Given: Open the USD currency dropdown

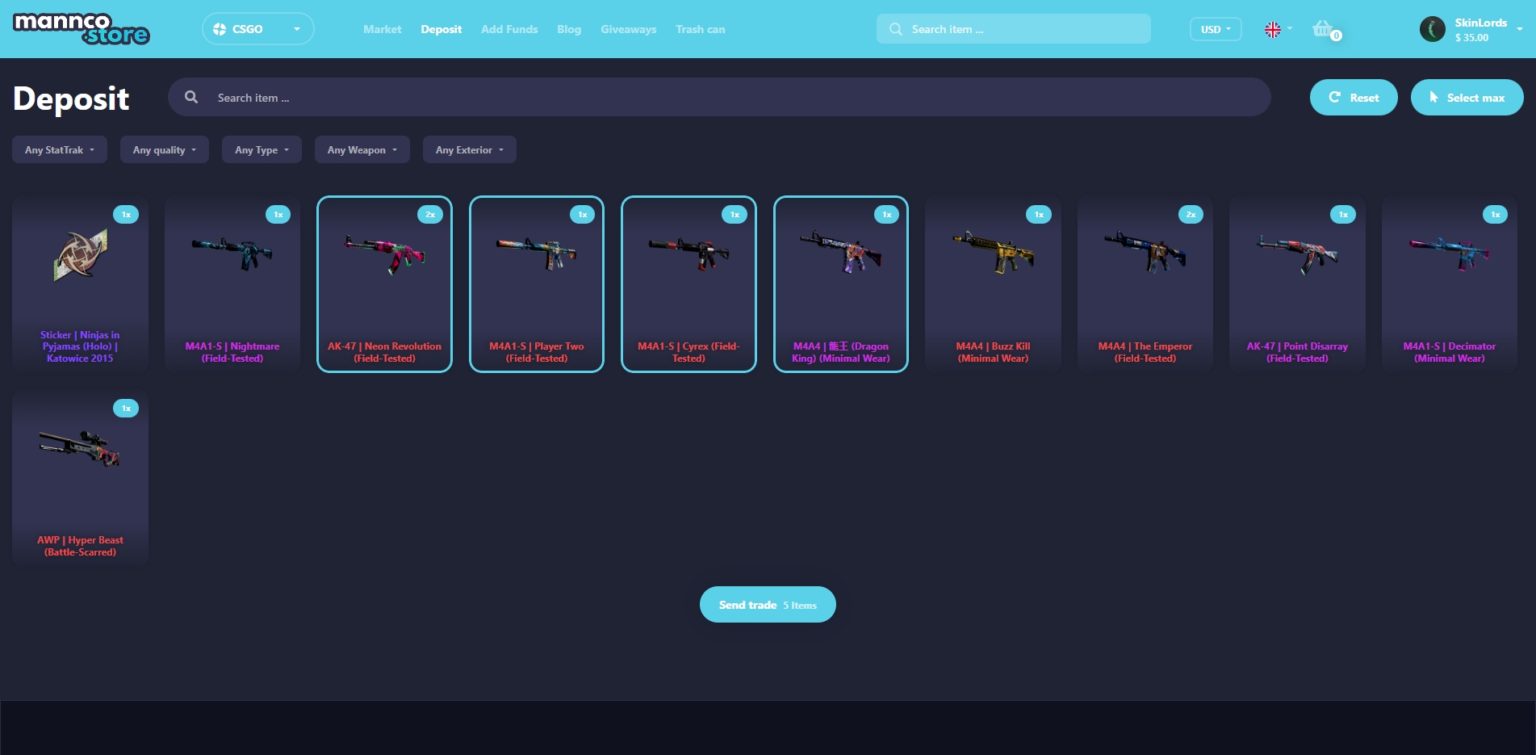Looking at the screenshot, I should [x=1215, y=29].
